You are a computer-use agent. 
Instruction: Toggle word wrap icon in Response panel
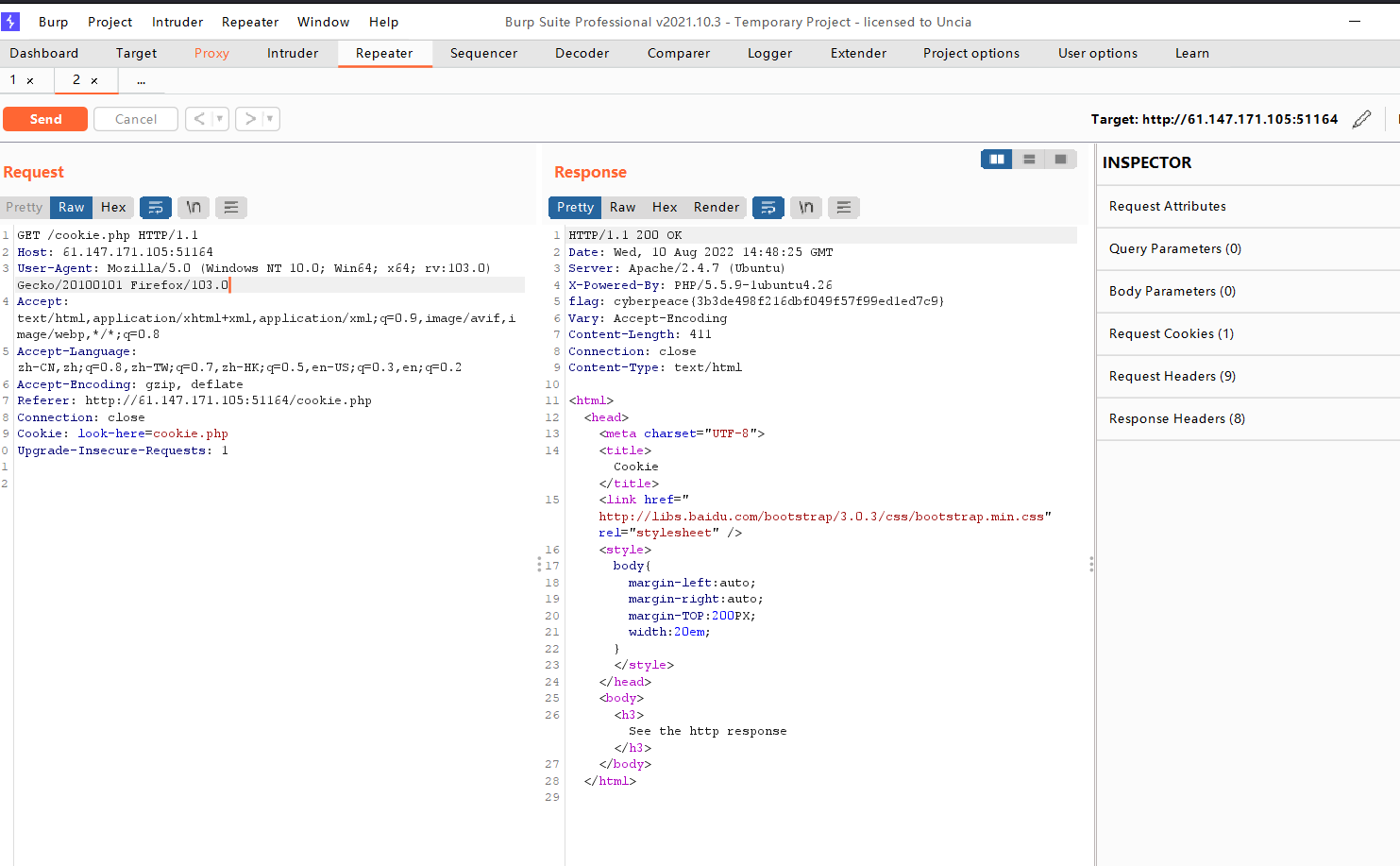tap(768, 208)
